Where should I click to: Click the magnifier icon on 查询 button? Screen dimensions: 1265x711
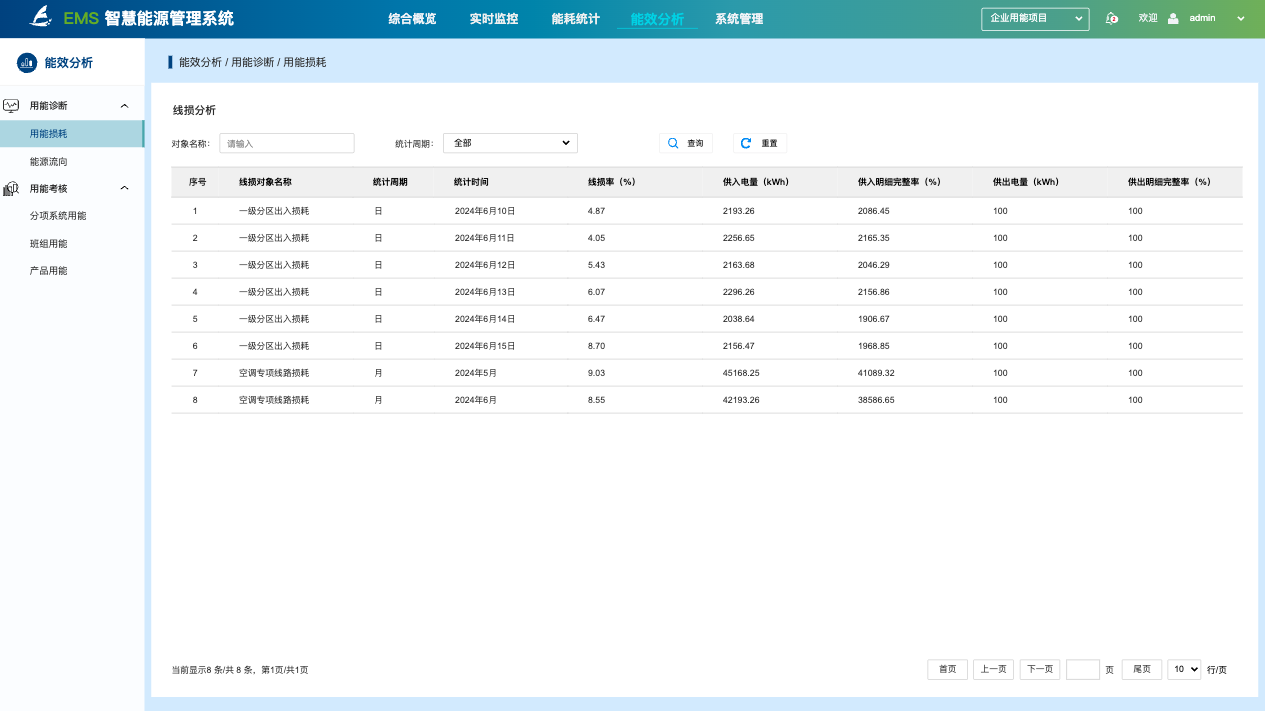[x=674, y=143]
